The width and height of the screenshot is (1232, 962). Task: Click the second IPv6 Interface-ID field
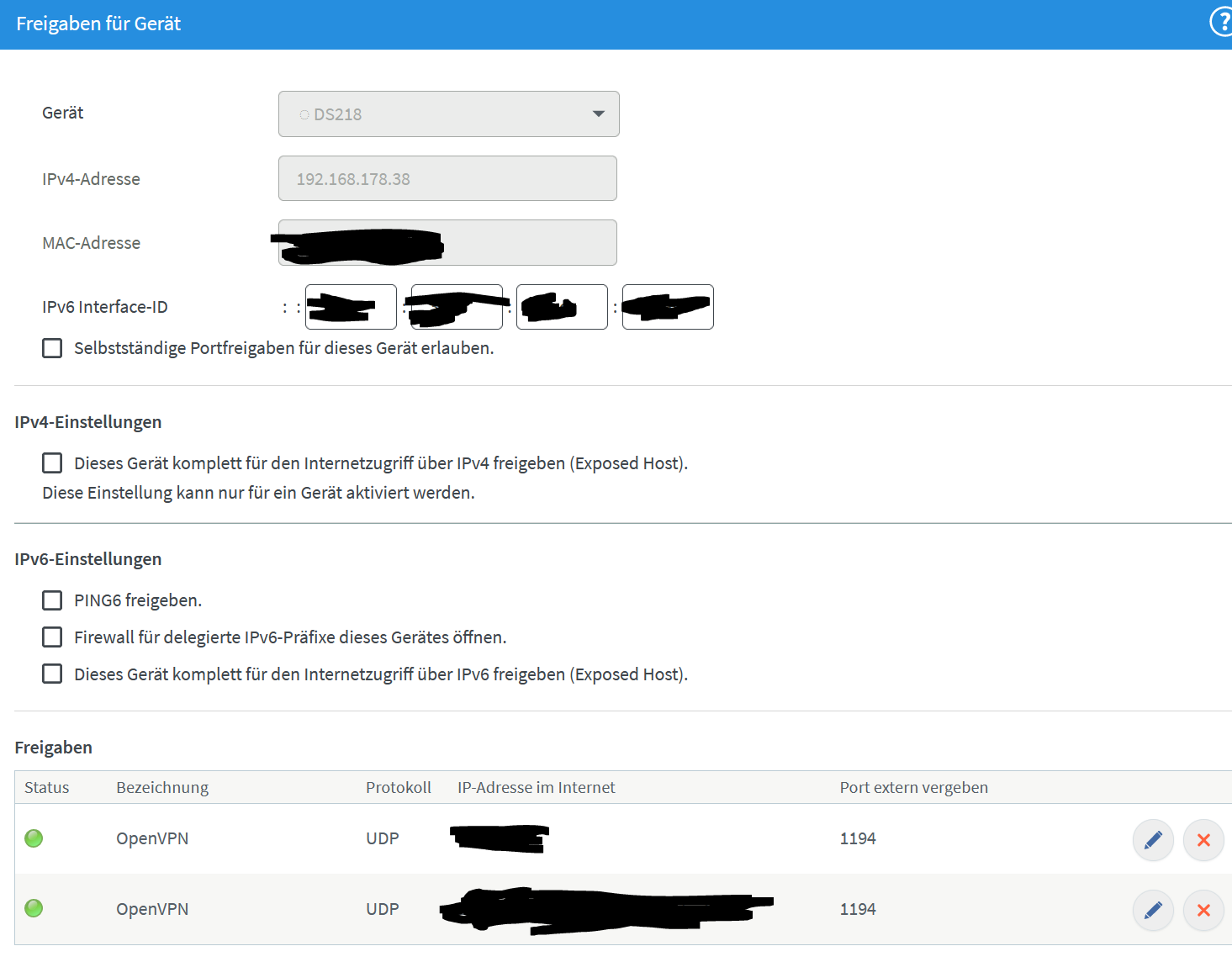point(457,307)
